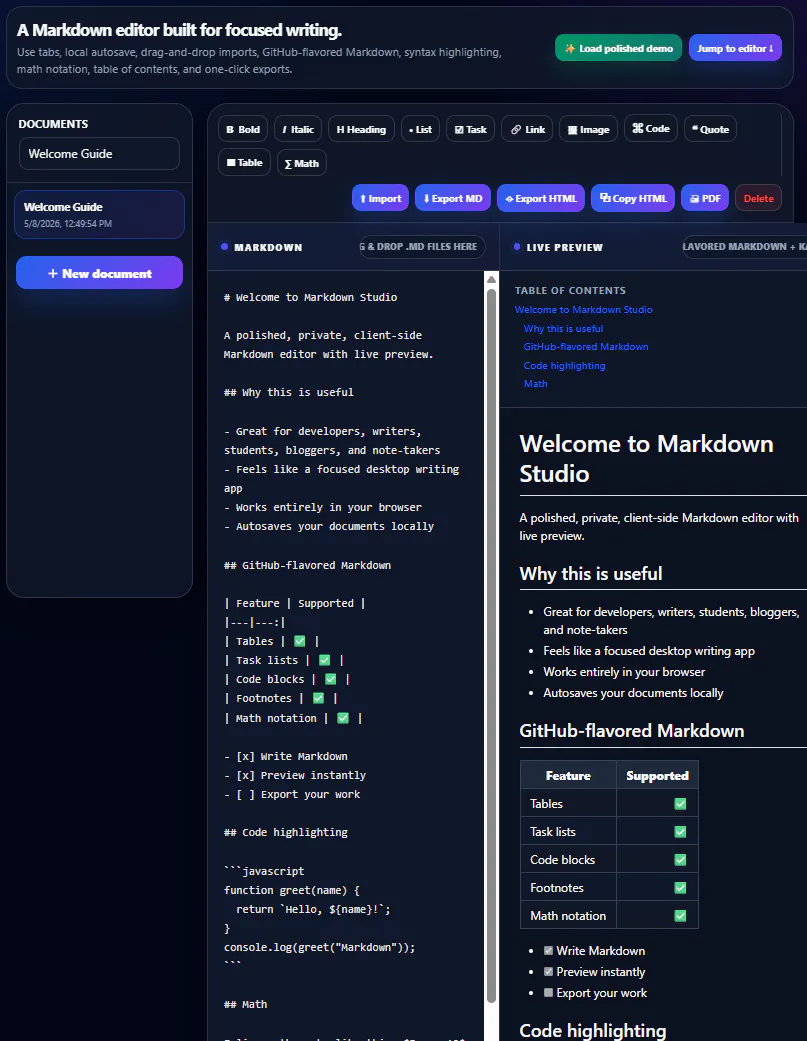The height and width of the screenshot is (1041, 807).
Task: Delete the current document
Action: click(x=759, y=198)
